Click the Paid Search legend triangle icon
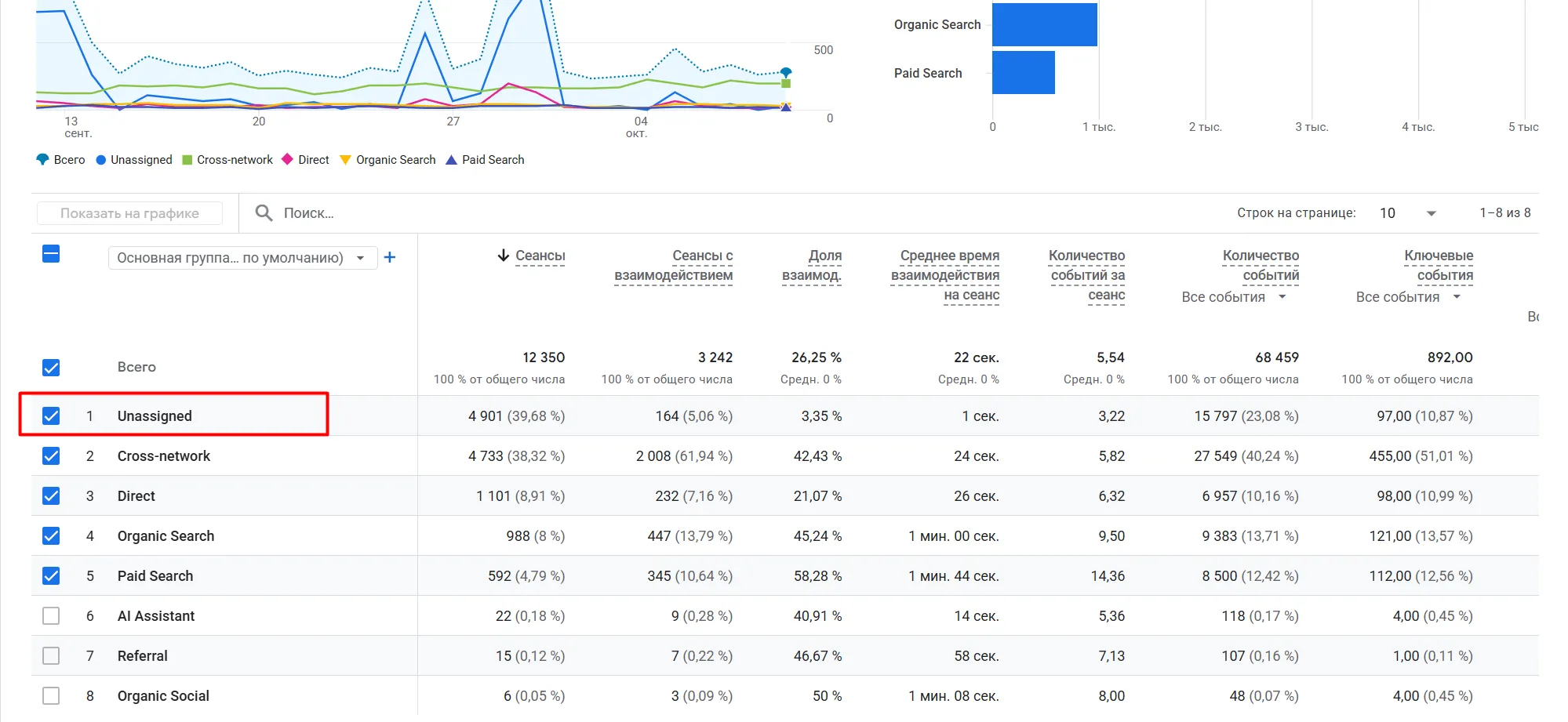The height and width of the screenshot is (722, 1568). click(451, 160)
